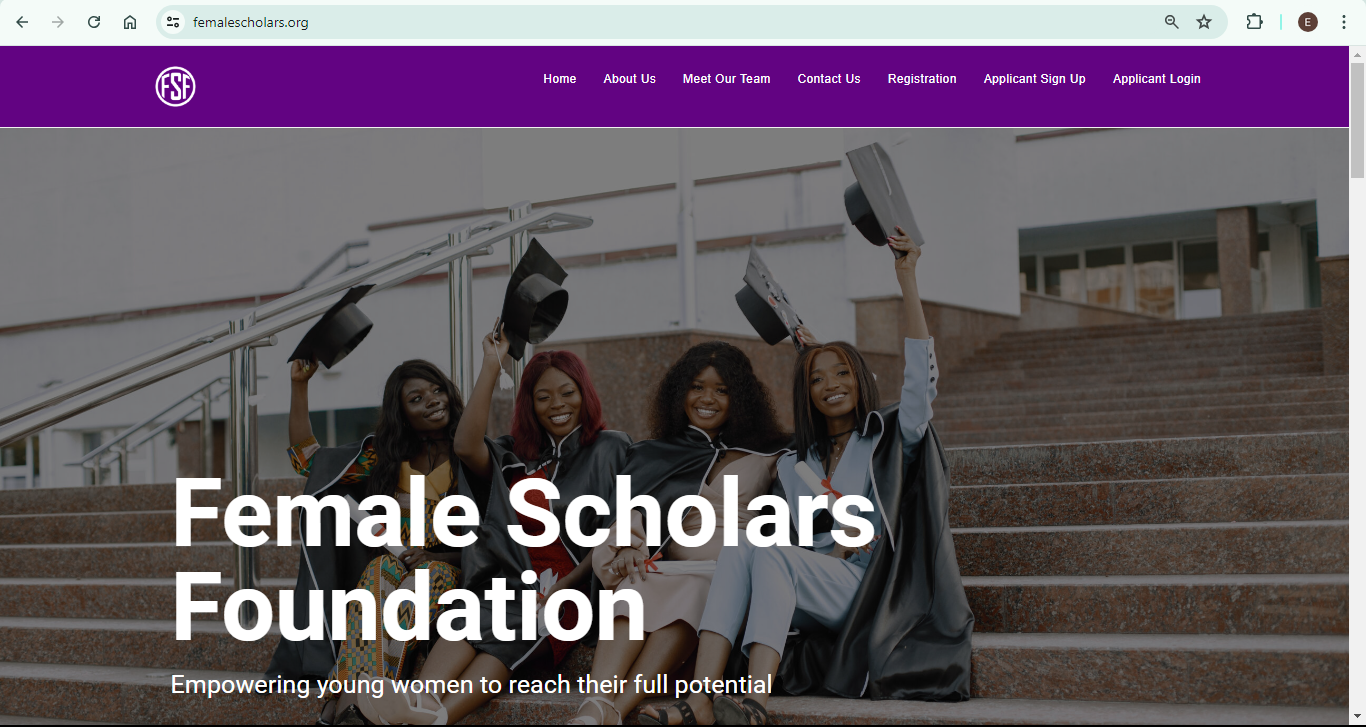This screenshot has width=1366, height=727.
Task: Click Applicant Sign Up link
Action: click(x=1034, y=79)
